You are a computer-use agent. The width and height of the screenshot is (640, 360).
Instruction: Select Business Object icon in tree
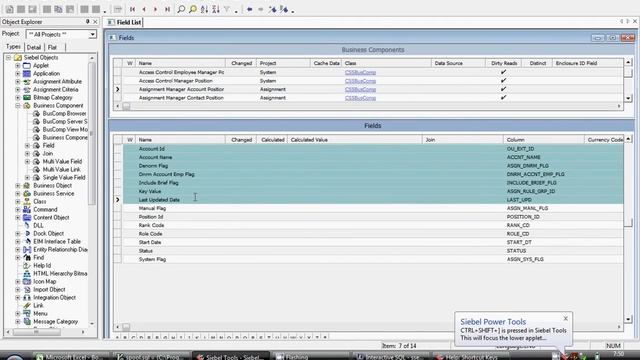[27, 185]
